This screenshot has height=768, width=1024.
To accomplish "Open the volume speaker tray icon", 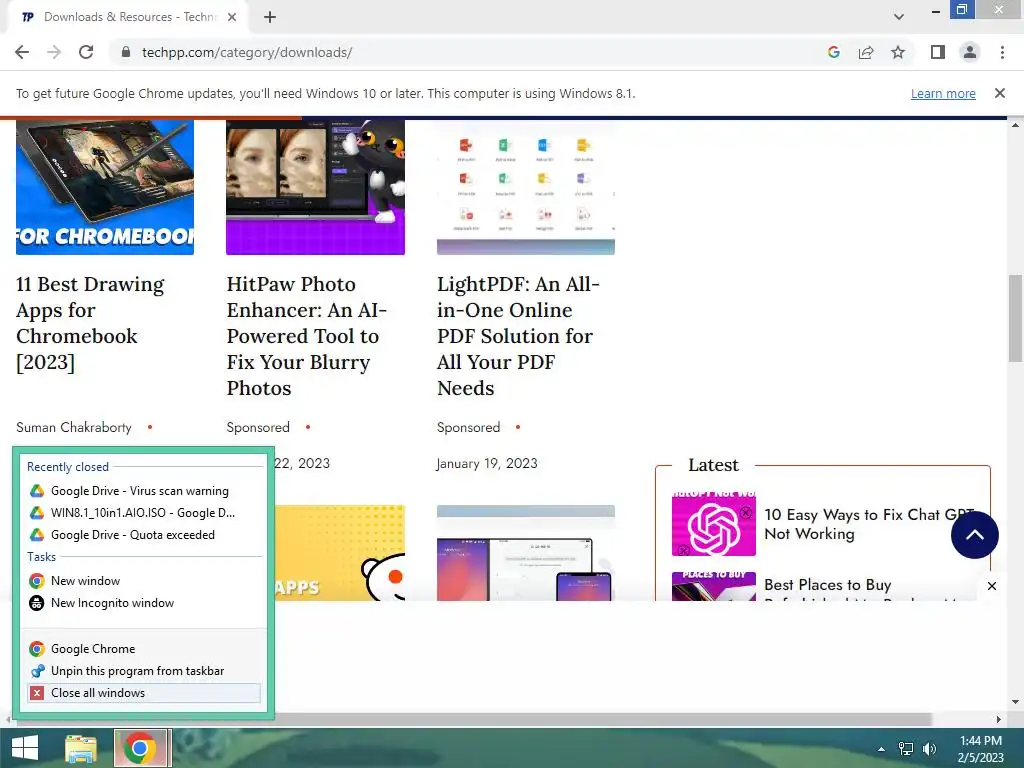I will click(929, 749).
